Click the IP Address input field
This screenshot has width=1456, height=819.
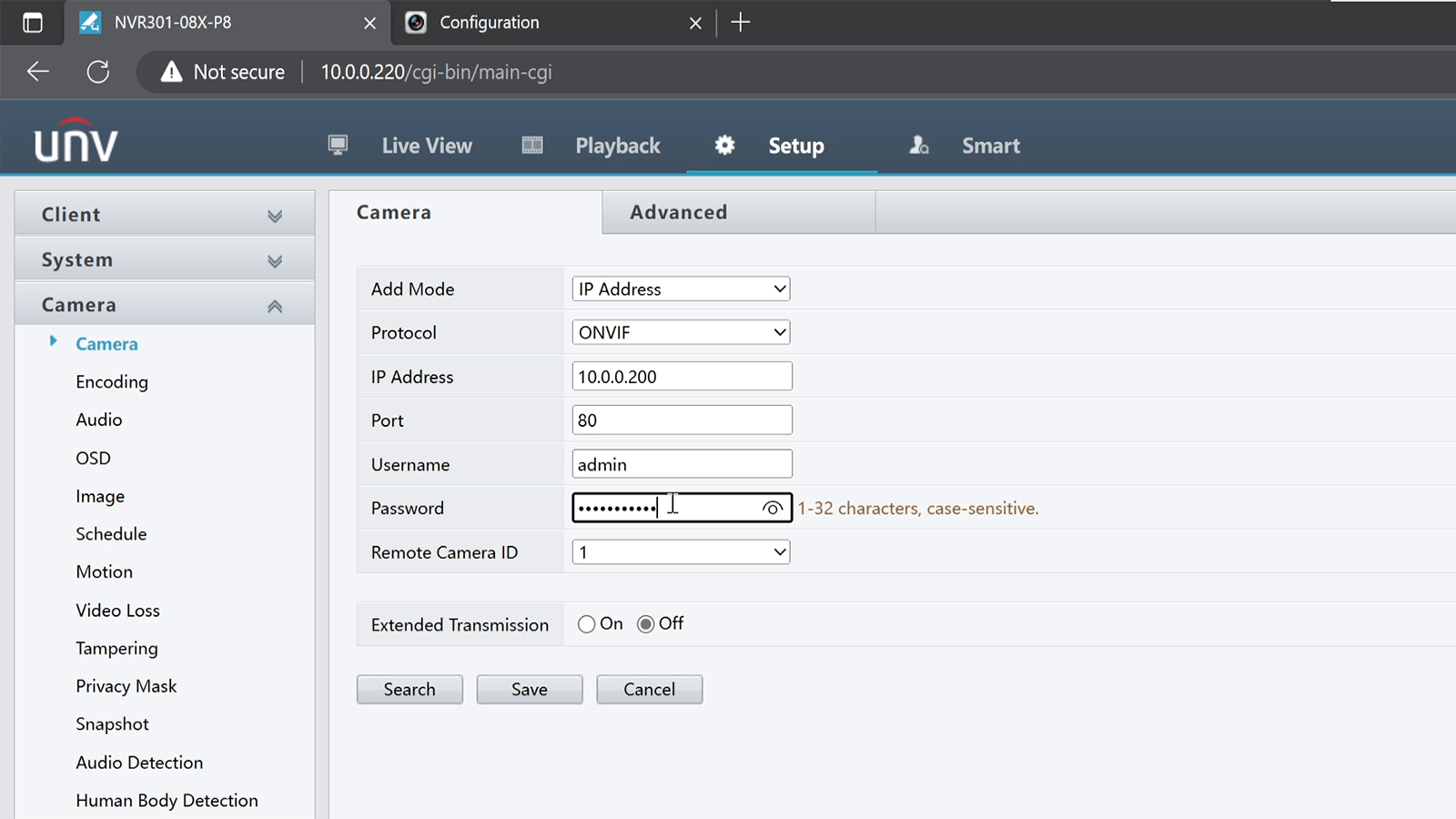pos(682,377)
